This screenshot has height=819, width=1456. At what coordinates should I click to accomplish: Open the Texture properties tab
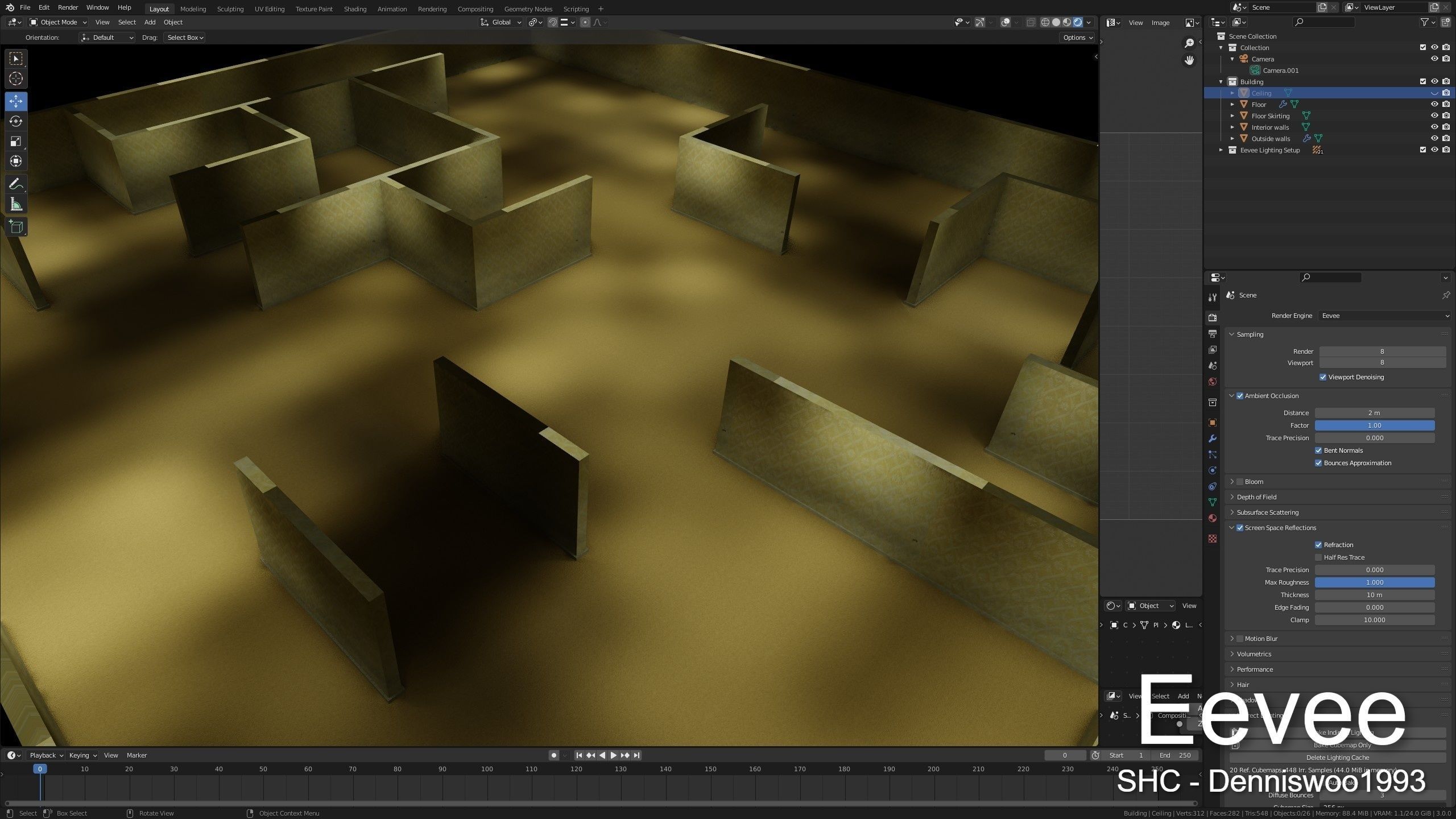pos(1213,539)
